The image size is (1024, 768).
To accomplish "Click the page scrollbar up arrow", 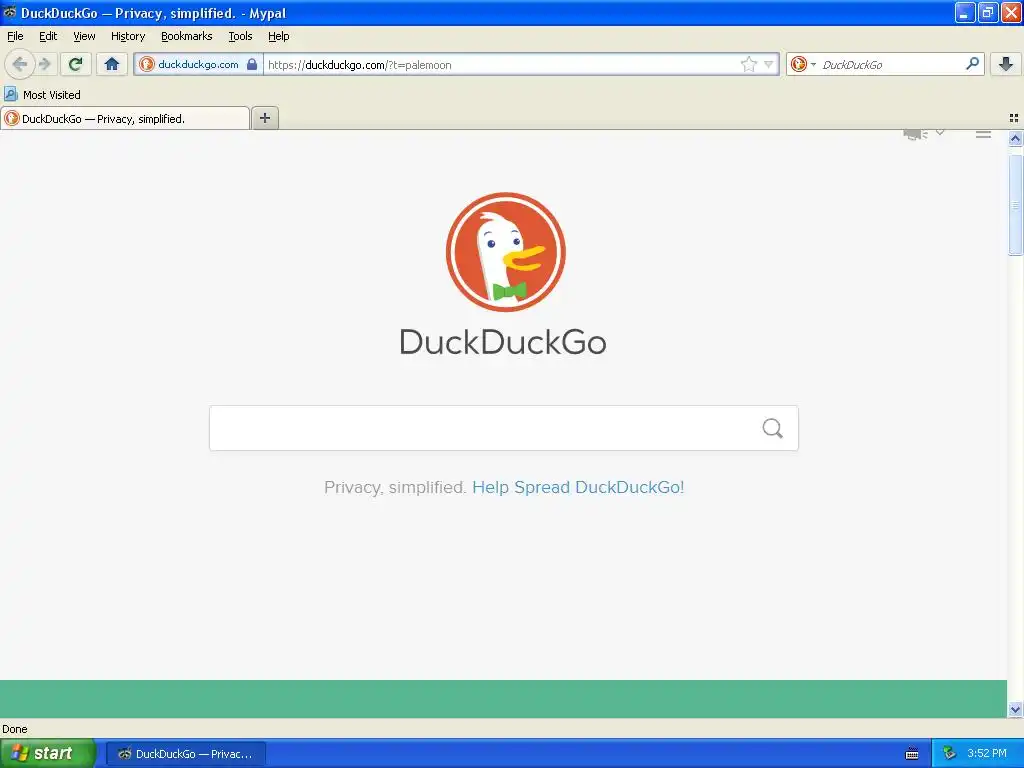I will [x=1015, y=138].
